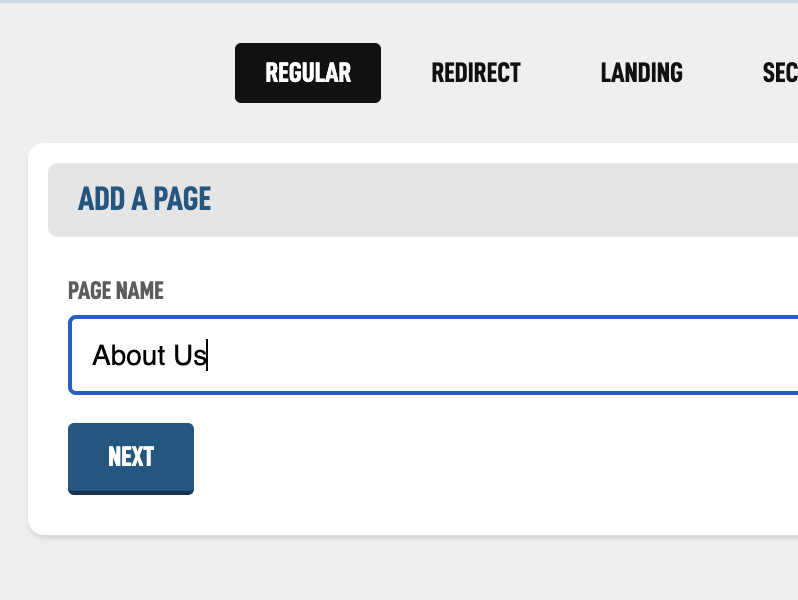The width and height of the screenshot is (798, 600).
Task: Click empty space inside Page Name field
Action: pyautogui.click(x=500, y=355)
